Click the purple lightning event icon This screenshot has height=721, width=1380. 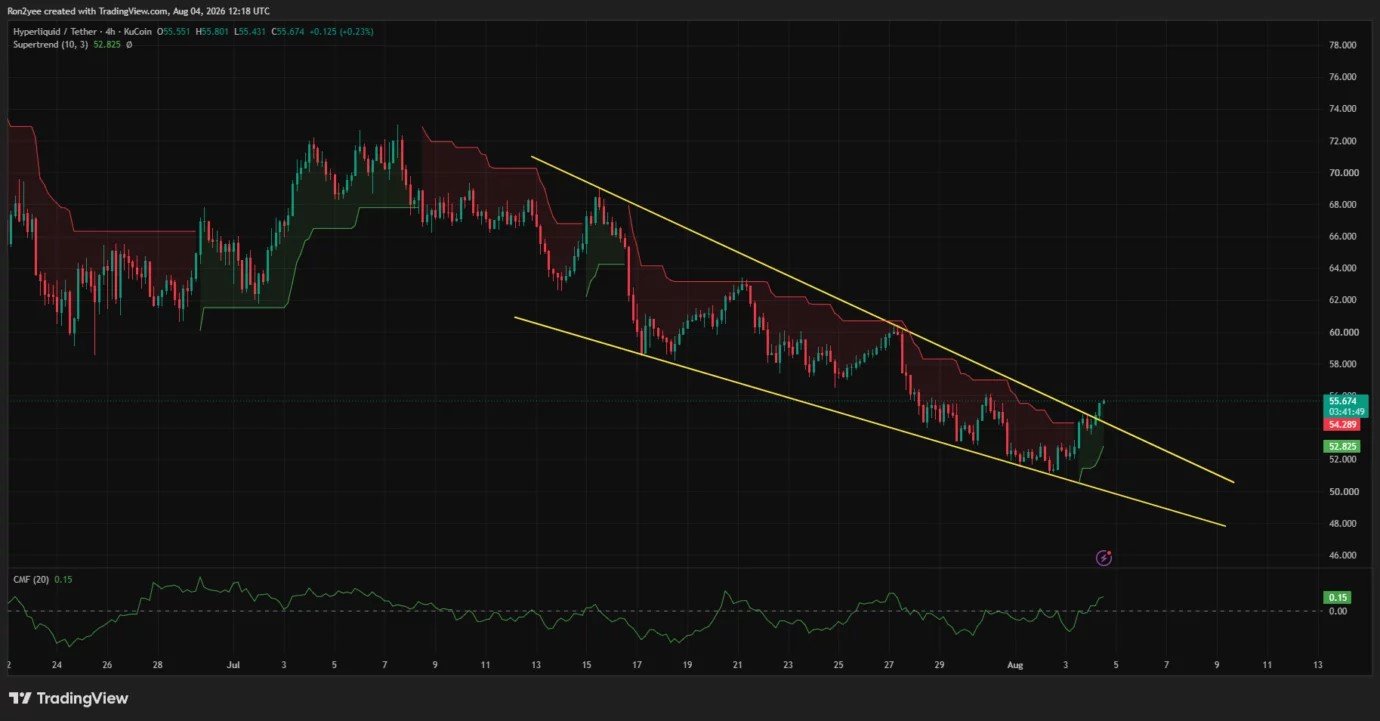pos(1104,558)
